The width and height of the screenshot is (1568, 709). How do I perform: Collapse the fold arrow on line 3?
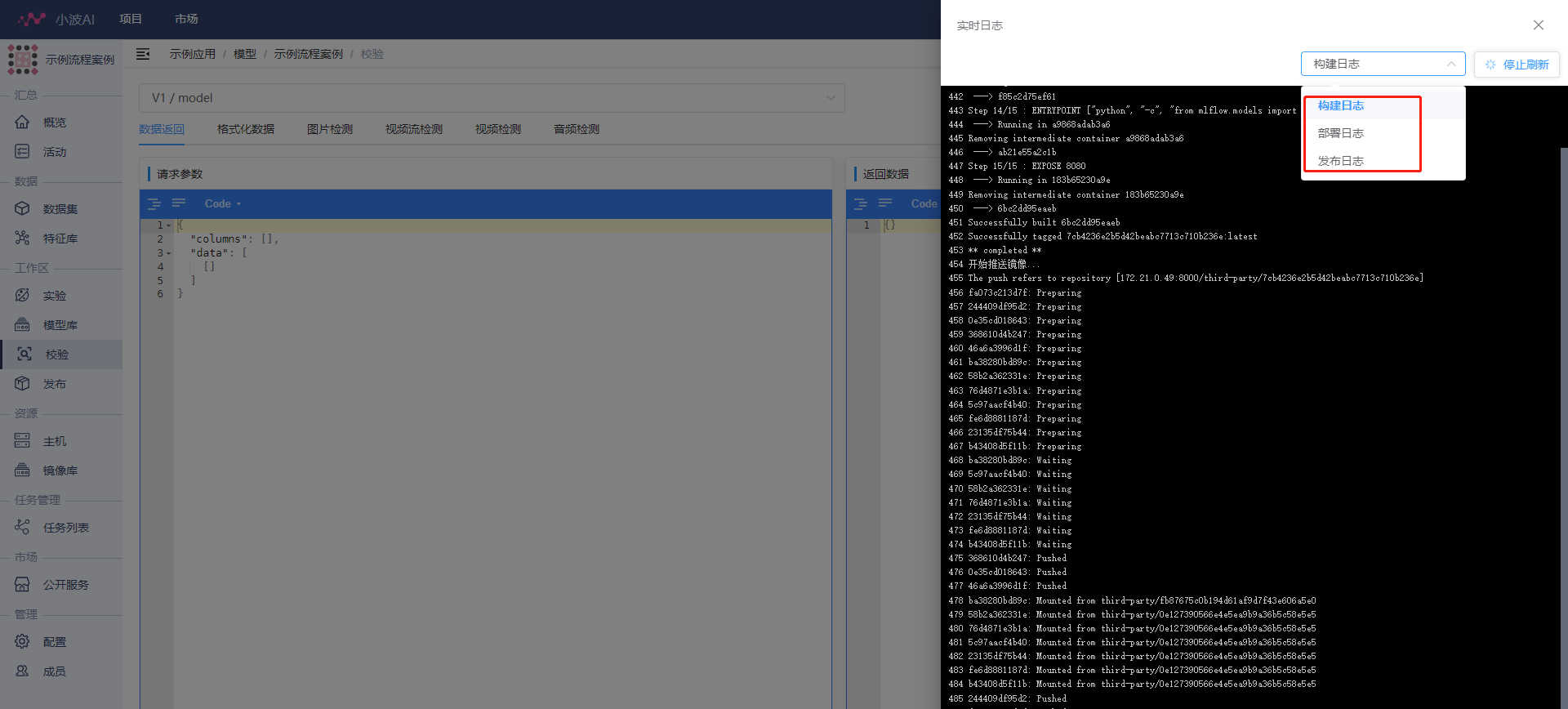[x=169, y=253]
